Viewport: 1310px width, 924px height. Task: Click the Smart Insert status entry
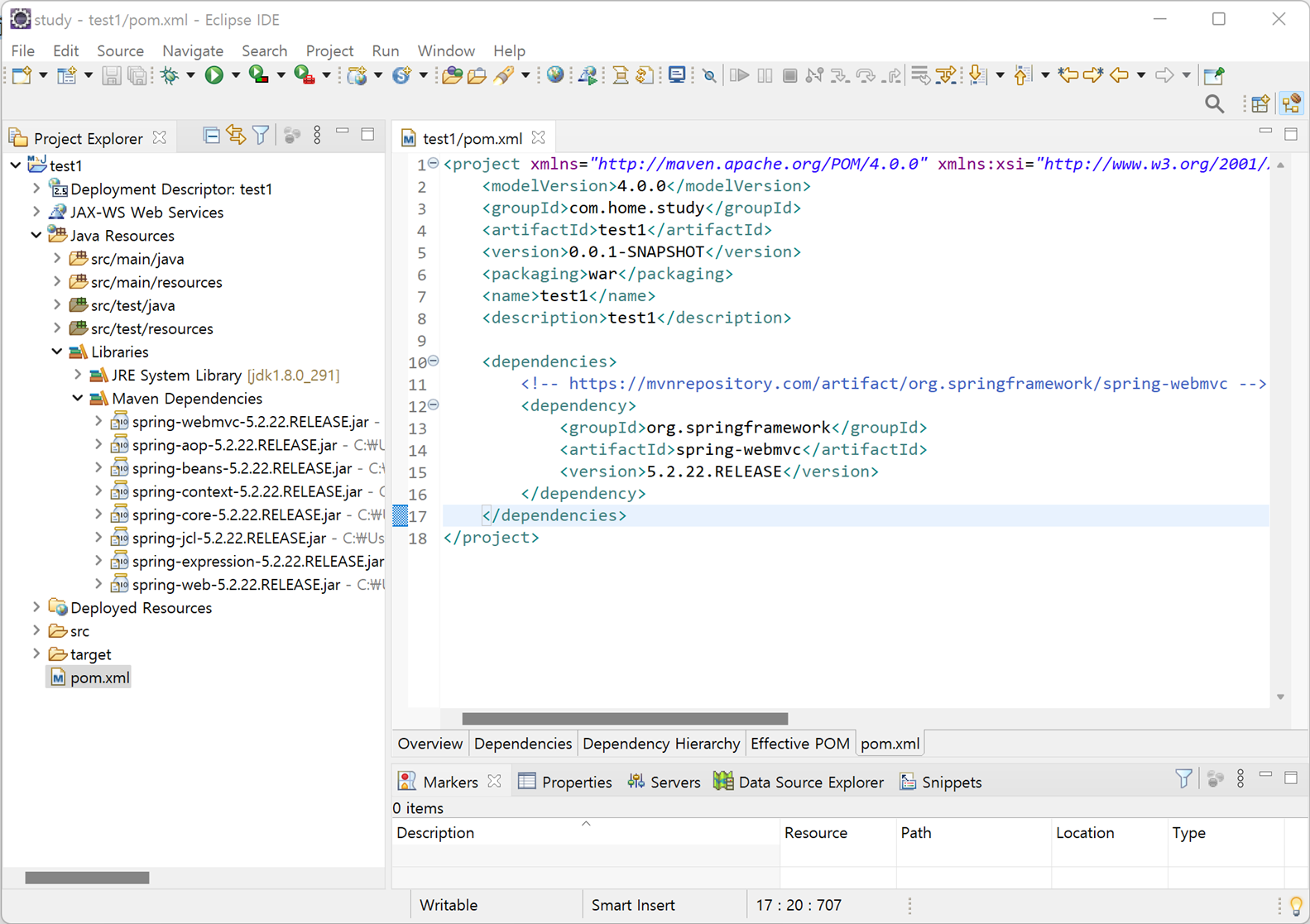tap(633, 905)
